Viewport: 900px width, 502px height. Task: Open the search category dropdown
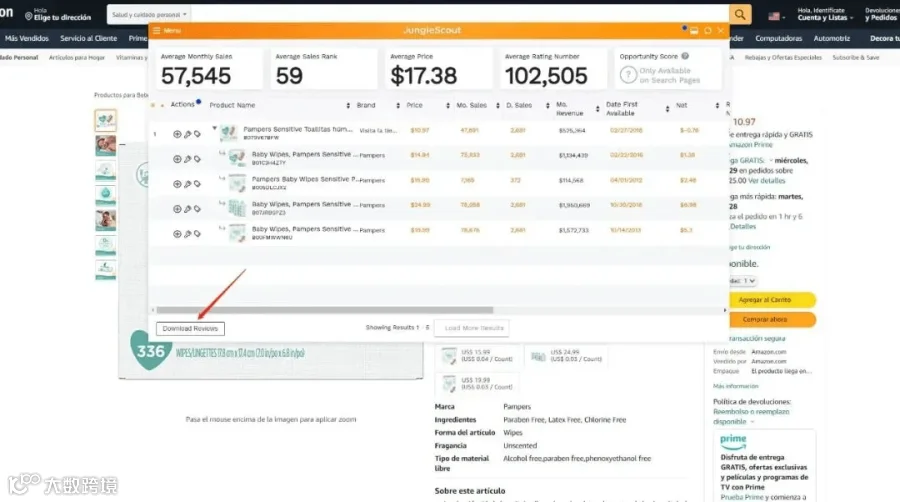(149, 14)
